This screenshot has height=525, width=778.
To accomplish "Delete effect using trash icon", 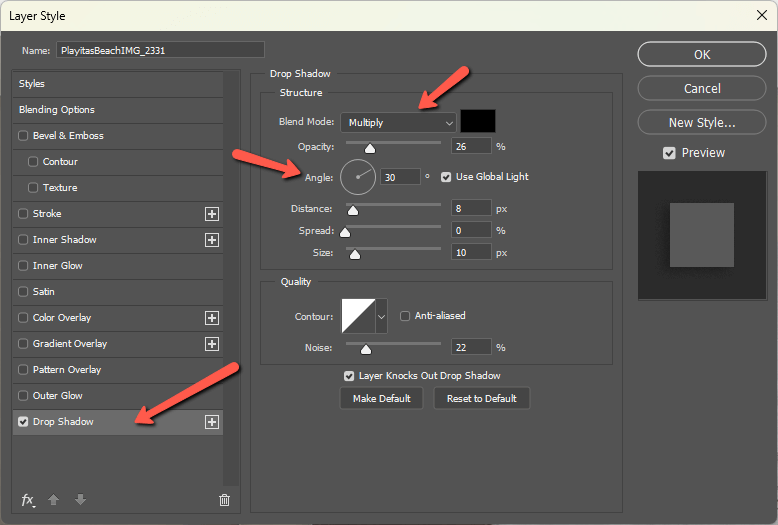I will tap(224, 500).
